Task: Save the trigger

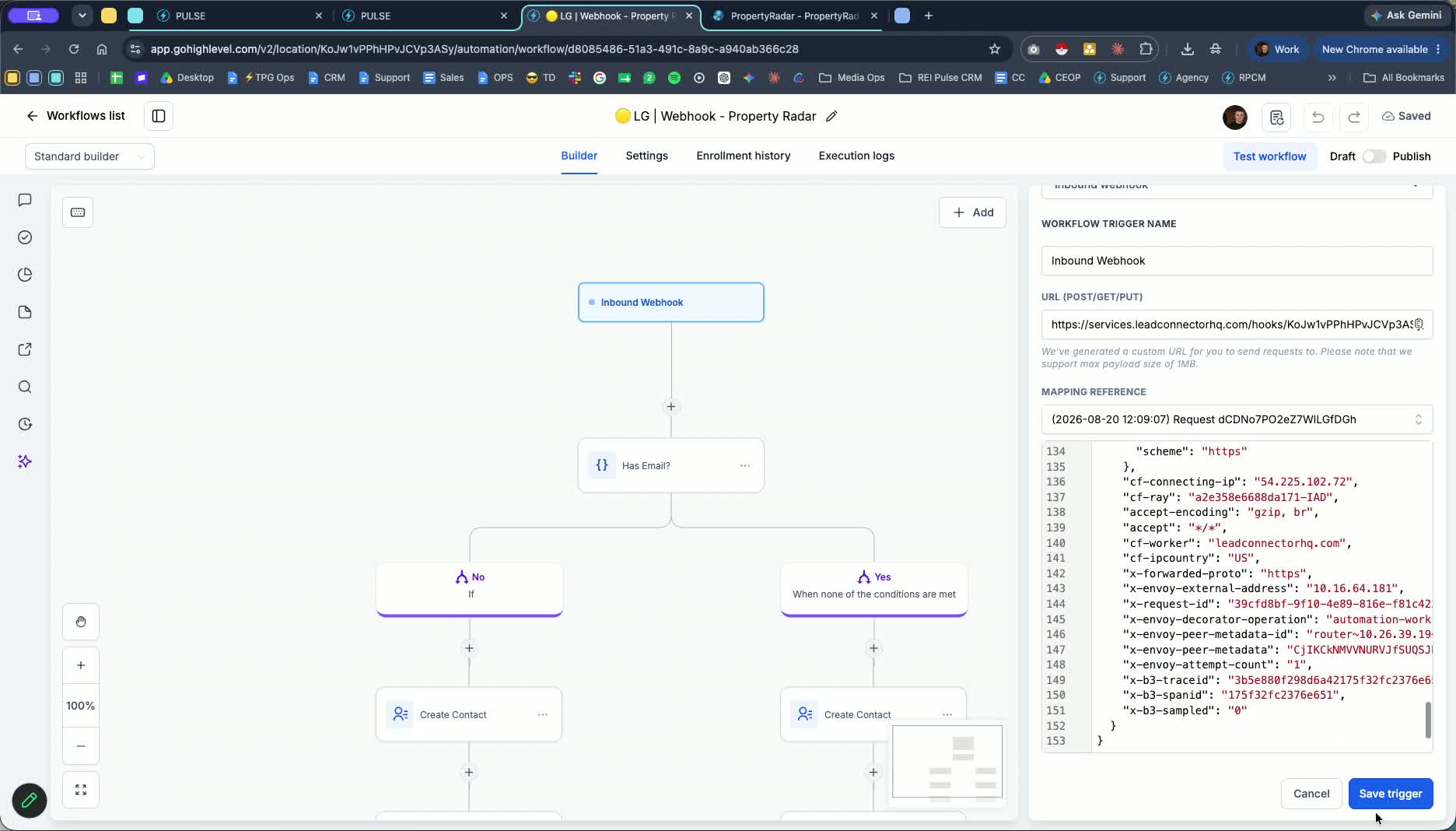Action: click(1391, 794)
